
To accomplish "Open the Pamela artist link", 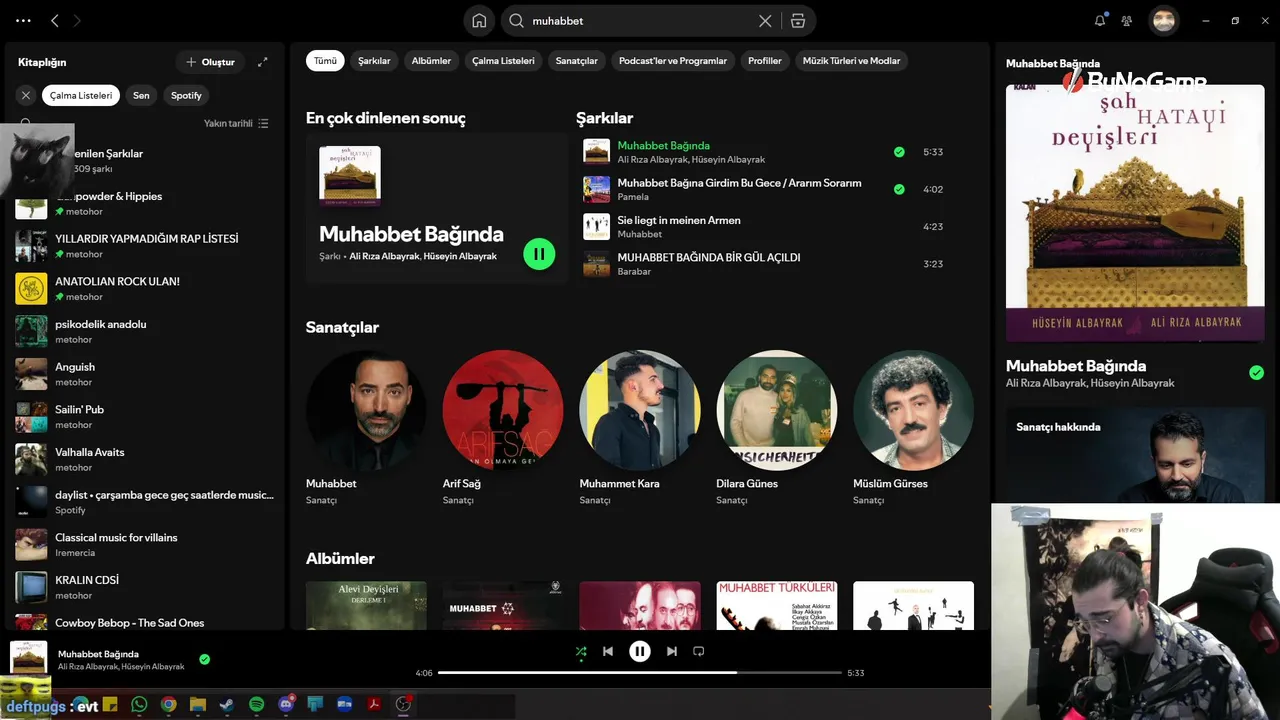I will point(633,197).
